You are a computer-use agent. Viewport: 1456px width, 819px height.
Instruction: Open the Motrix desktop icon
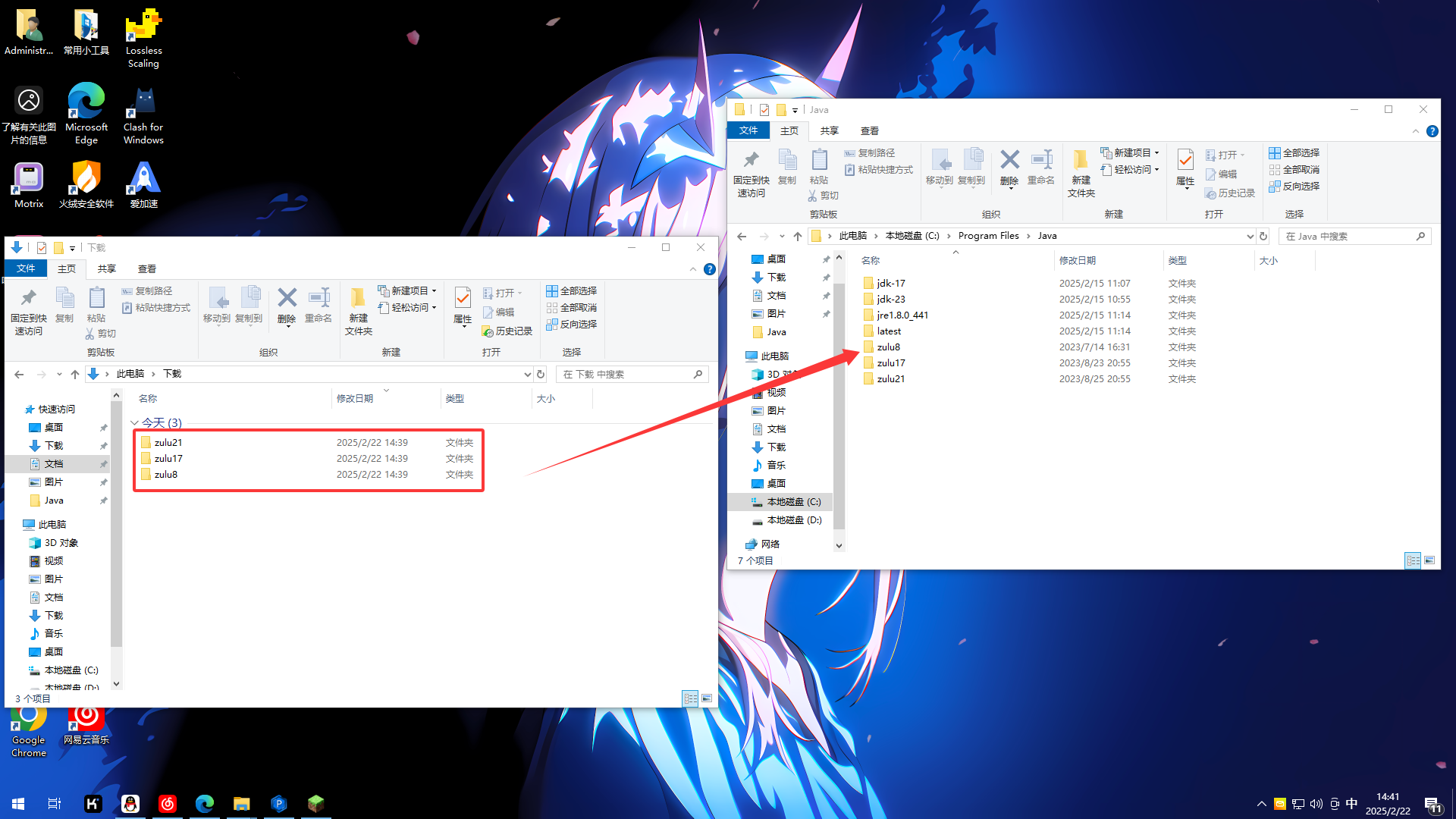[29, 186]
